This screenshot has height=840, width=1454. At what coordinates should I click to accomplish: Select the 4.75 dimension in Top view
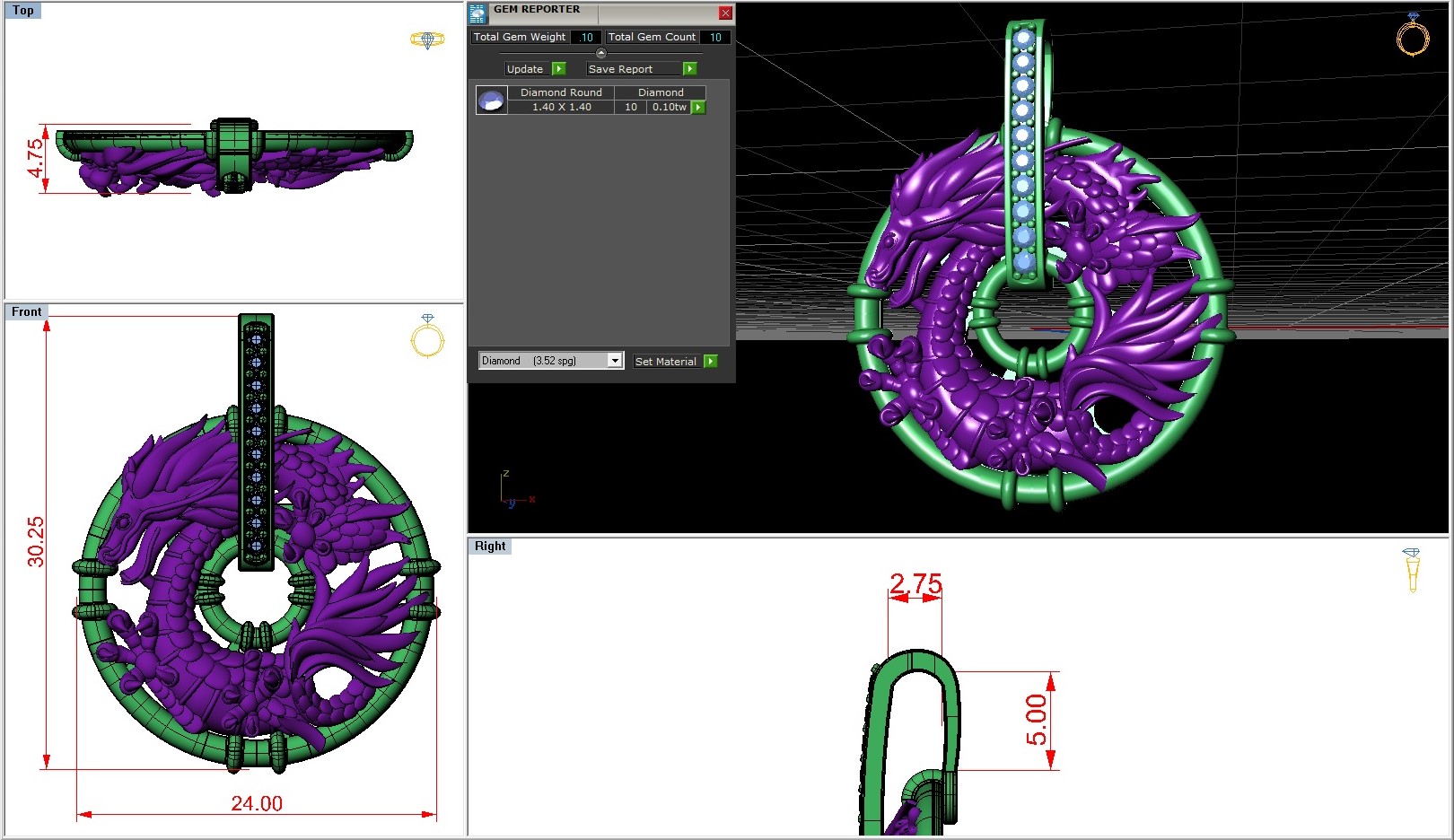pos(35,158)
